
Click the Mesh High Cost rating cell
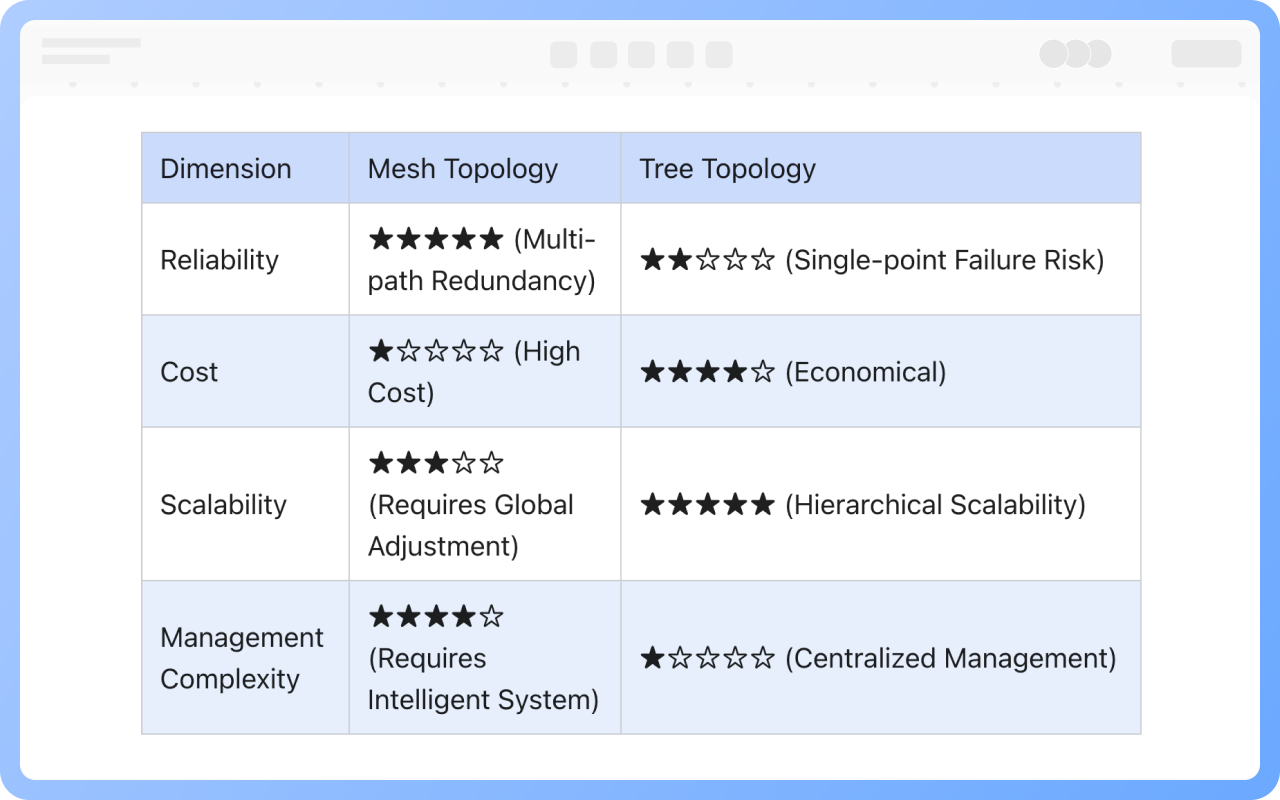click(473, 372)
